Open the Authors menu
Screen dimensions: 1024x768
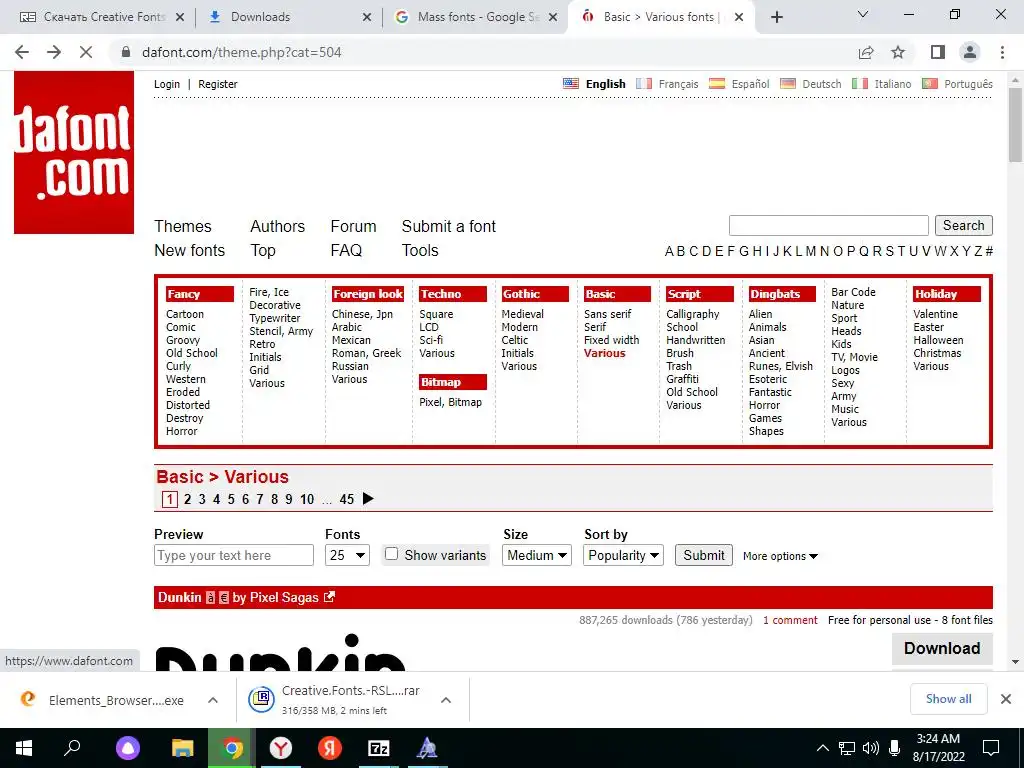278,227
